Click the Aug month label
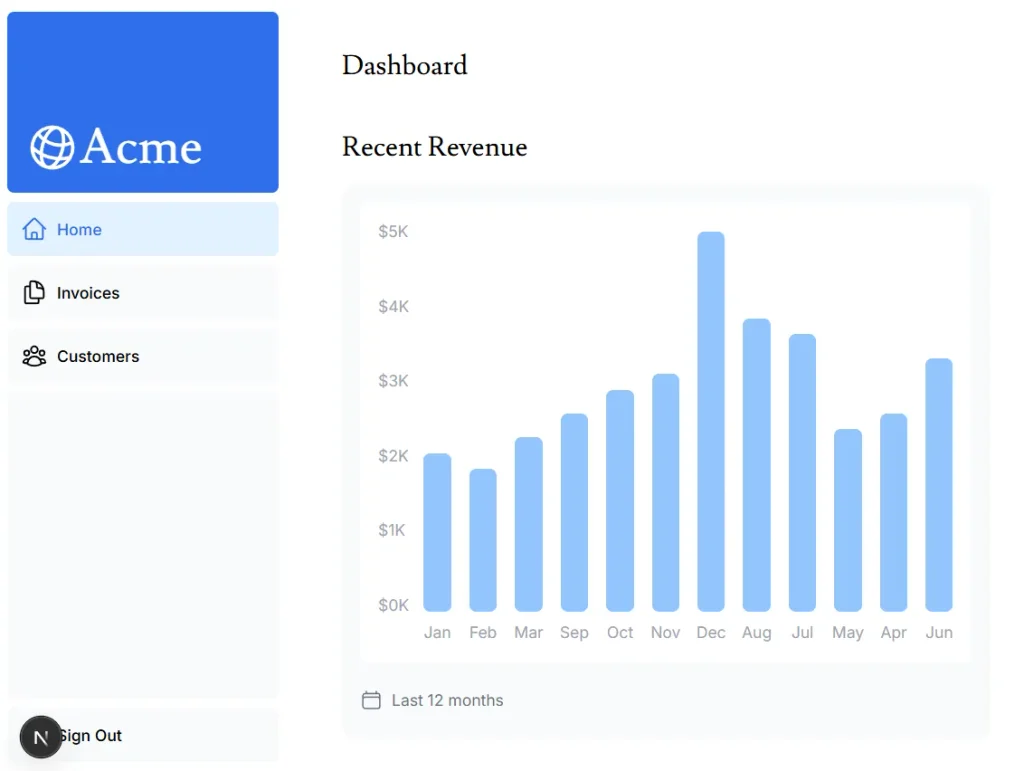The width and height of the screenshot is (1024, 771). tap(756, 633)
